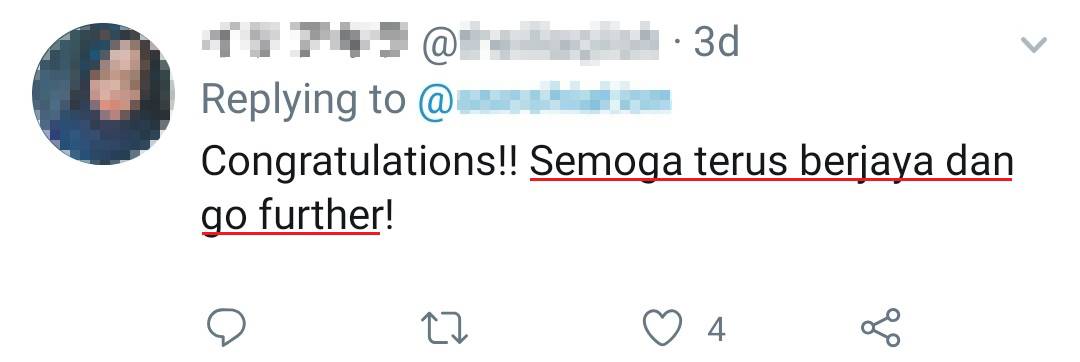Click the reply speech bubble icon
This screenshot has width=1080, height=362.
[226, 327]
